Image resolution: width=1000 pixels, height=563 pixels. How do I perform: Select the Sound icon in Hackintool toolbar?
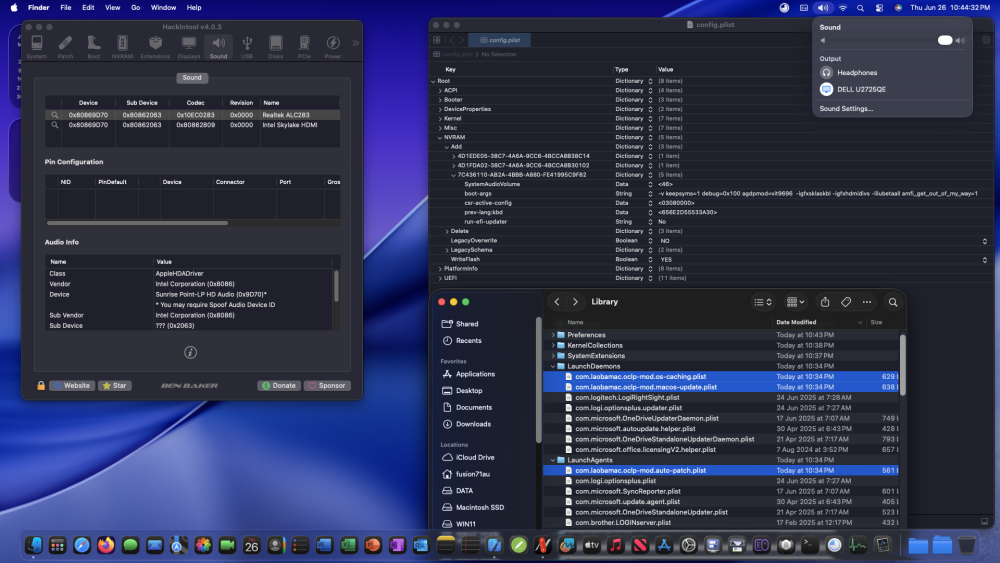pos(218,47)
